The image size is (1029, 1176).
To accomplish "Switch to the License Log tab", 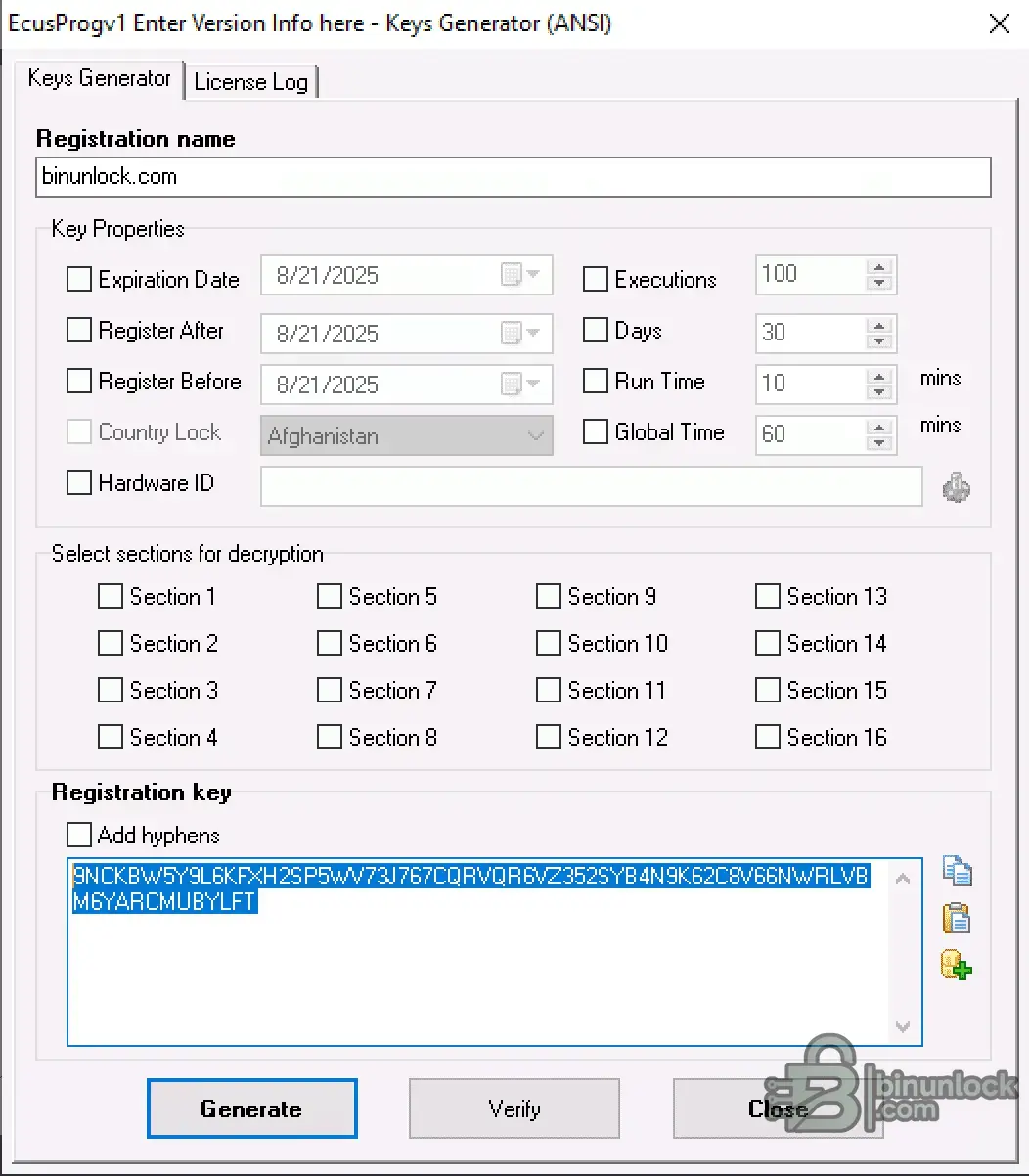I will [x=251, y=82].
